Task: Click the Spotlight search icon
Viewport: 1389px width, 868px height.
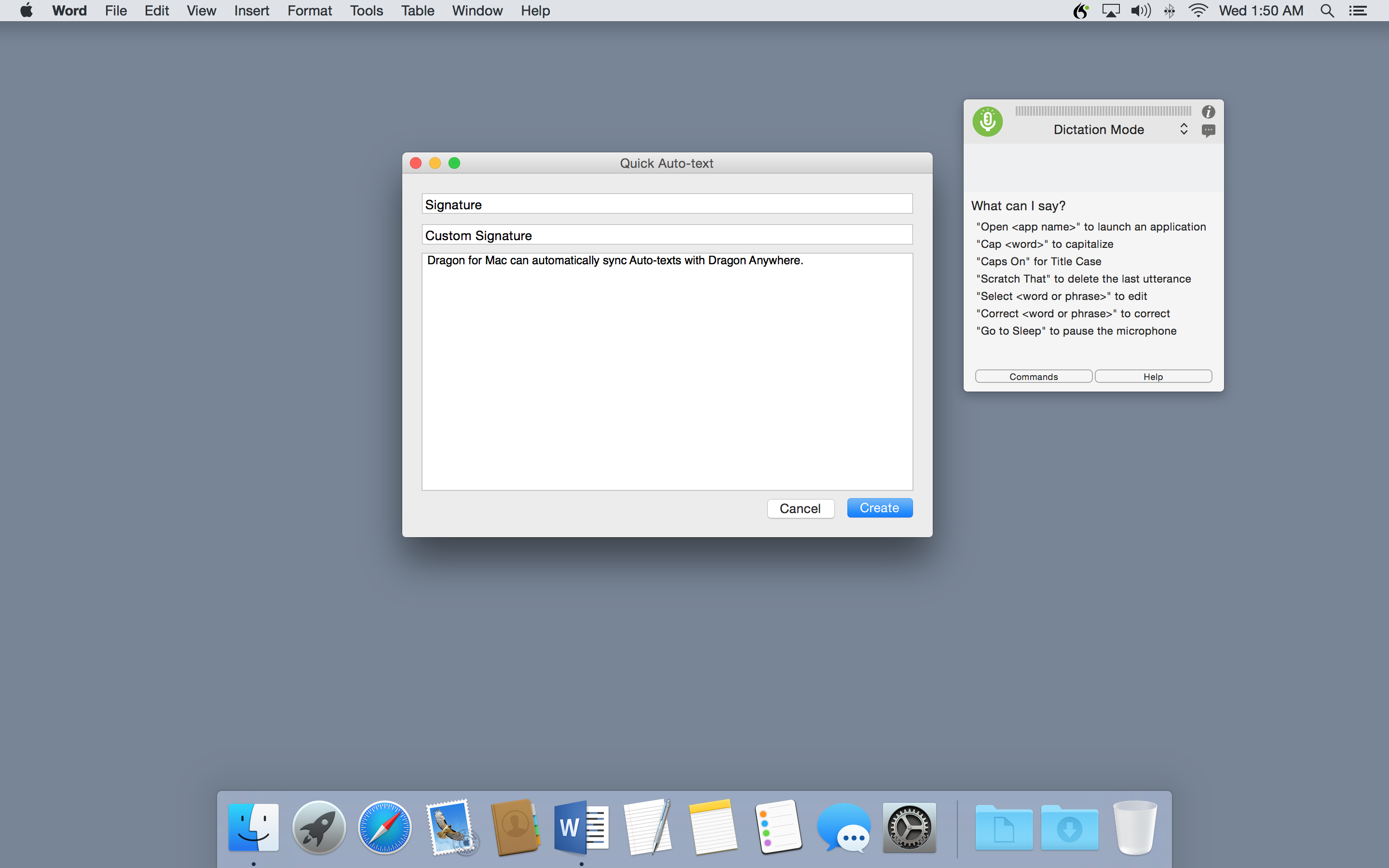Action: click(1326, 11)
